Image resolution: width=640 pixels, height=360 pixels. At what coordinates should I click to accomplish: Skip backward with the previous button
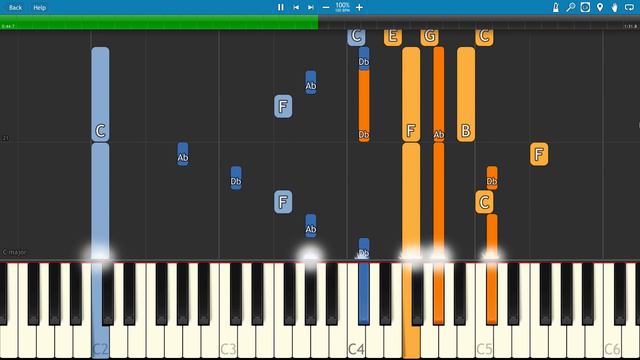[x=296, y=7]
